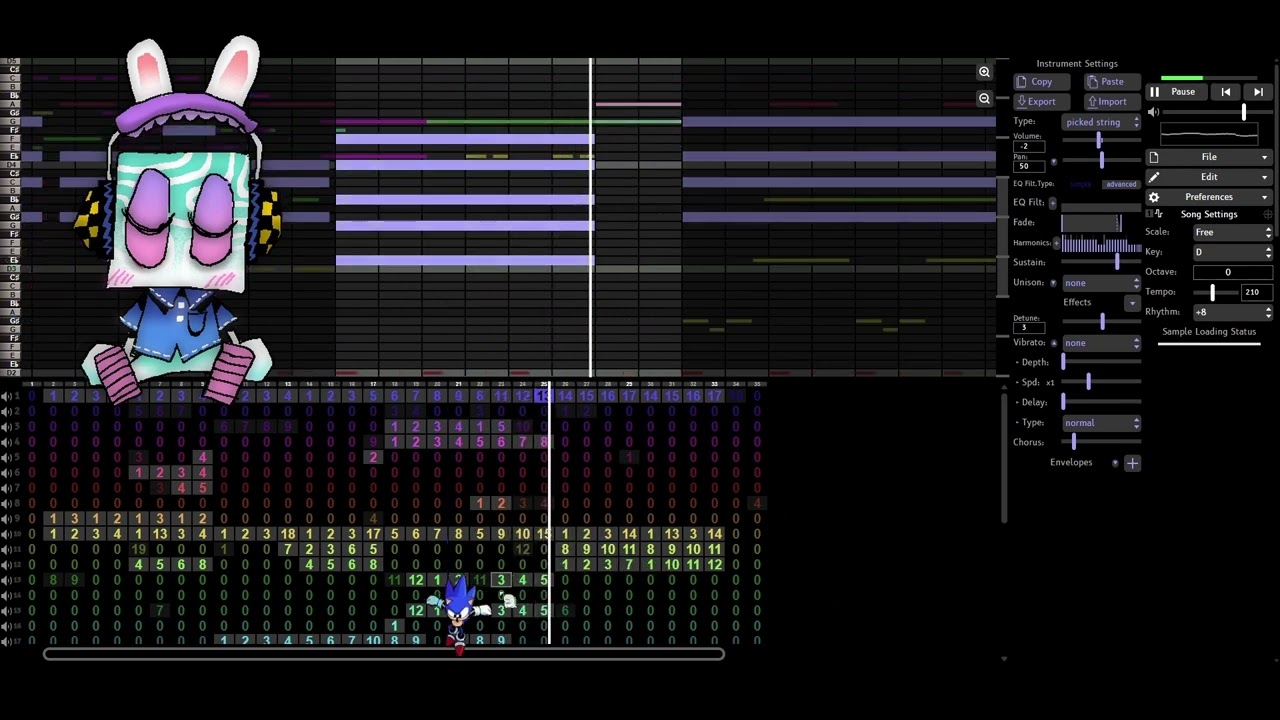The image size is (1280, 720).
Task: Adjust the Chorus slider
Action: pyautogui.click(x=1101, y=442)
